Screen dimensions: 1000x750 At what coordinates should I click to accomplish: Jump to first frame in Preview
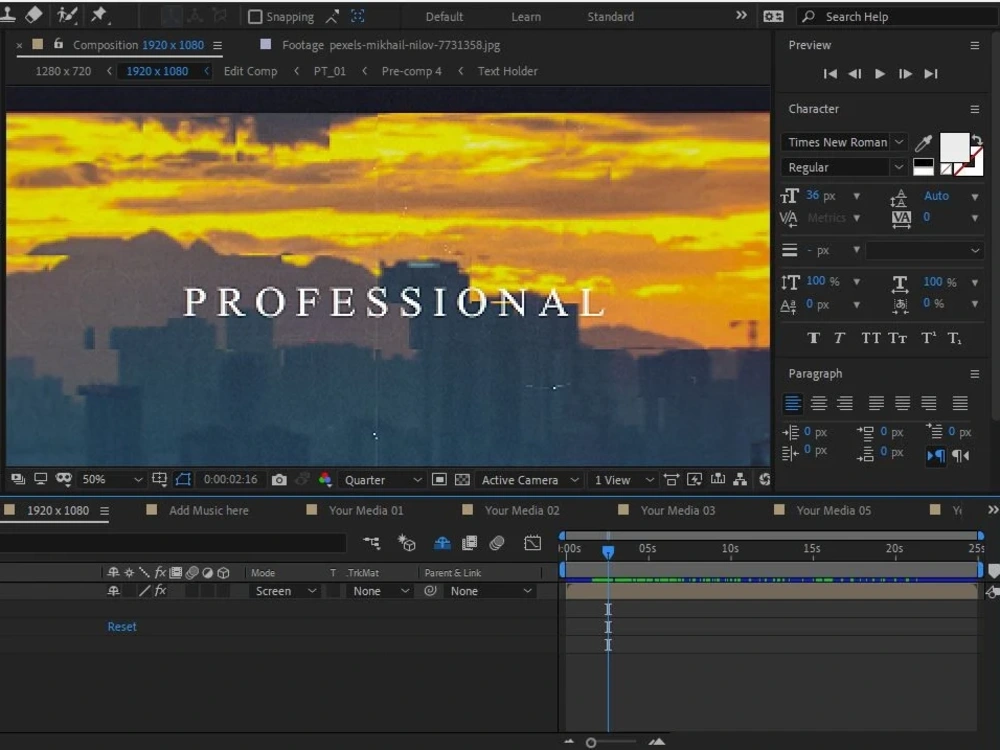pos(830,74)
